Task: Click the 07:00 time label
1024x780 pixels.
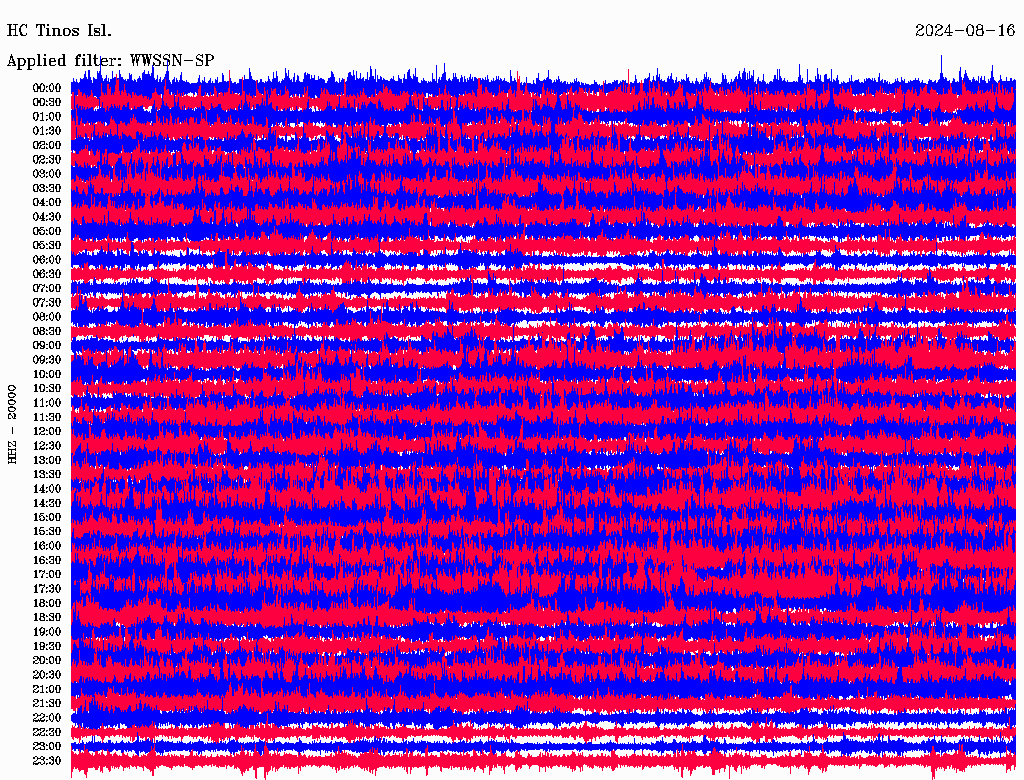Action: pos(47,289)
